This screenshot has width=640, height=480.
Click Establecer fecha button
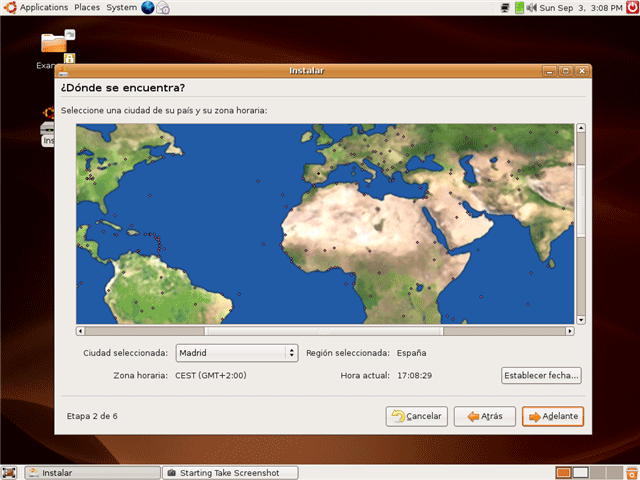pyautogui.click(x=541, y=376)
